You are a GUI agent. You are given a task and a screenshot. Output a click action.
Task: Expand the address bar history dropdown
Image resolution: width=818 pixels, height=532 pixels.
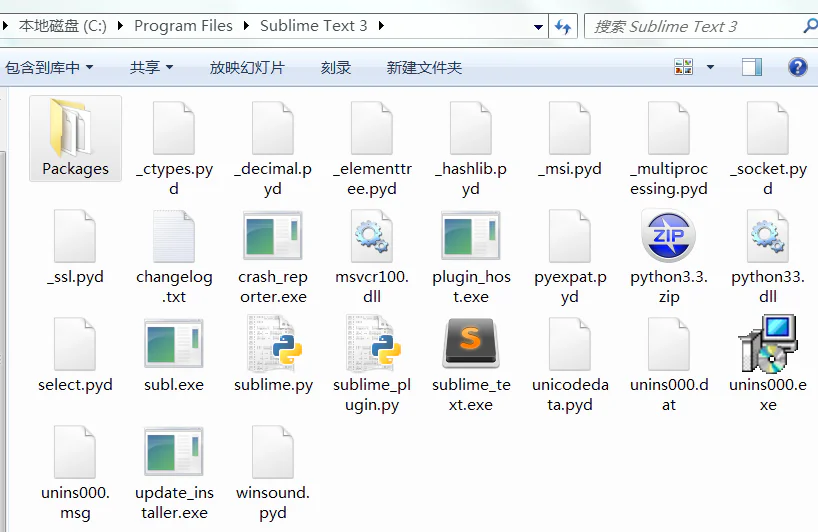click(x=538, y=27)
